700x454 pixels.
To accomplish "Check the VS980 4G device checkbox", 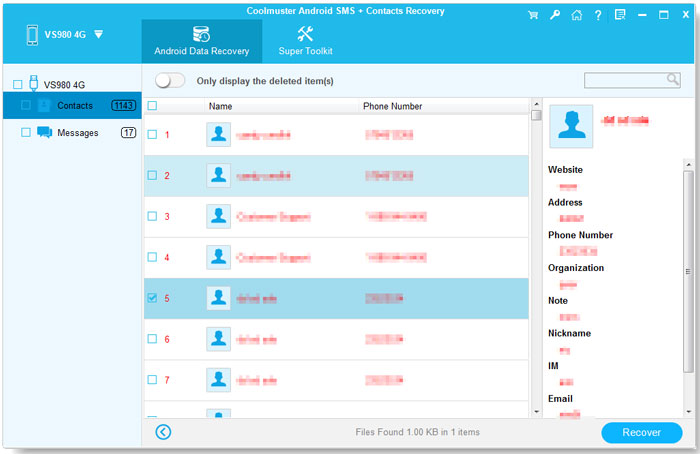I will (x=18, y=84).
